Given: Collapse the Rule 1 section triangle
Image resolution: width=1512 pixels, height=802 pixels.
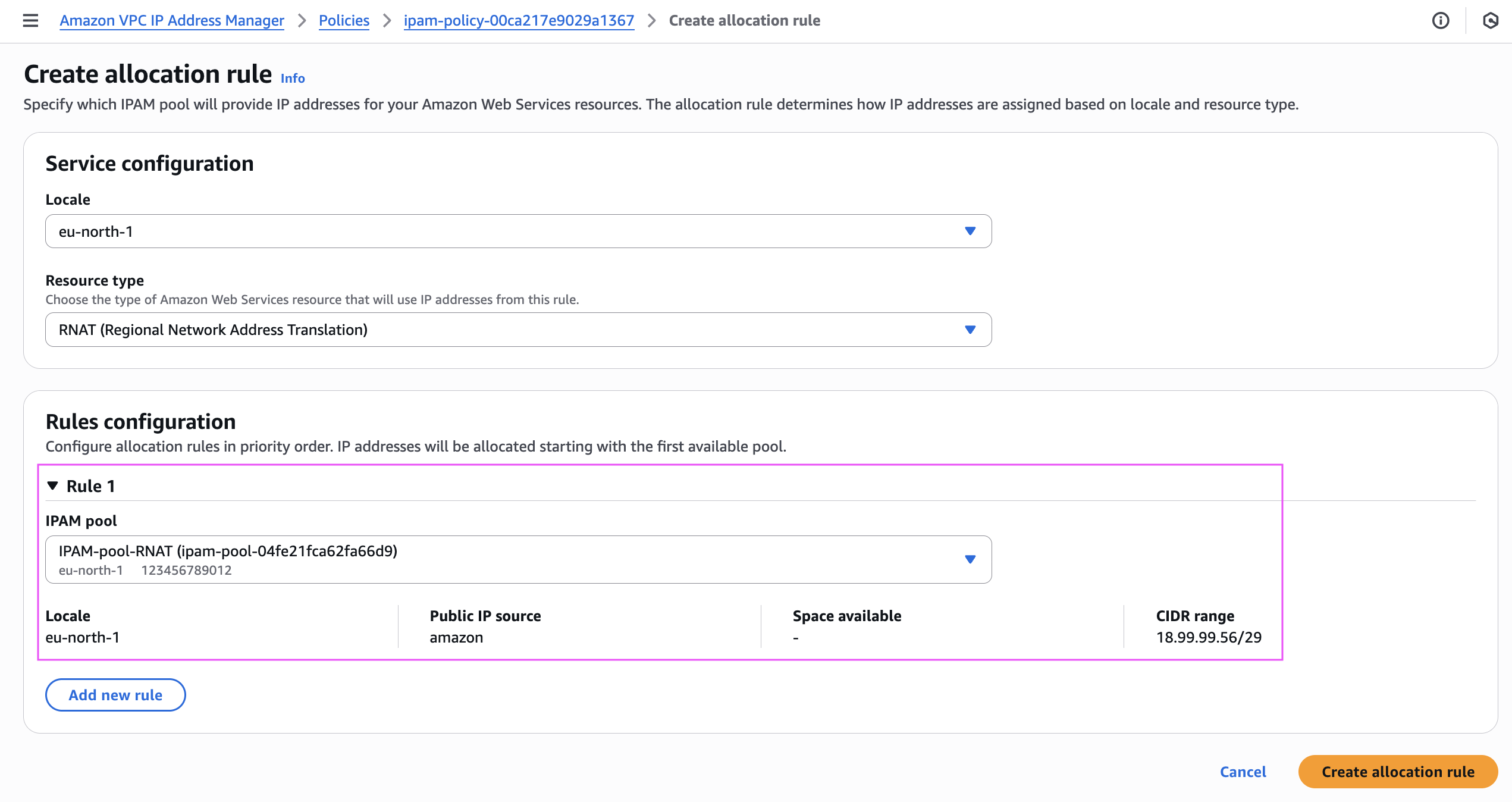Looking at the screenshot, I should [x=53, y=486].
